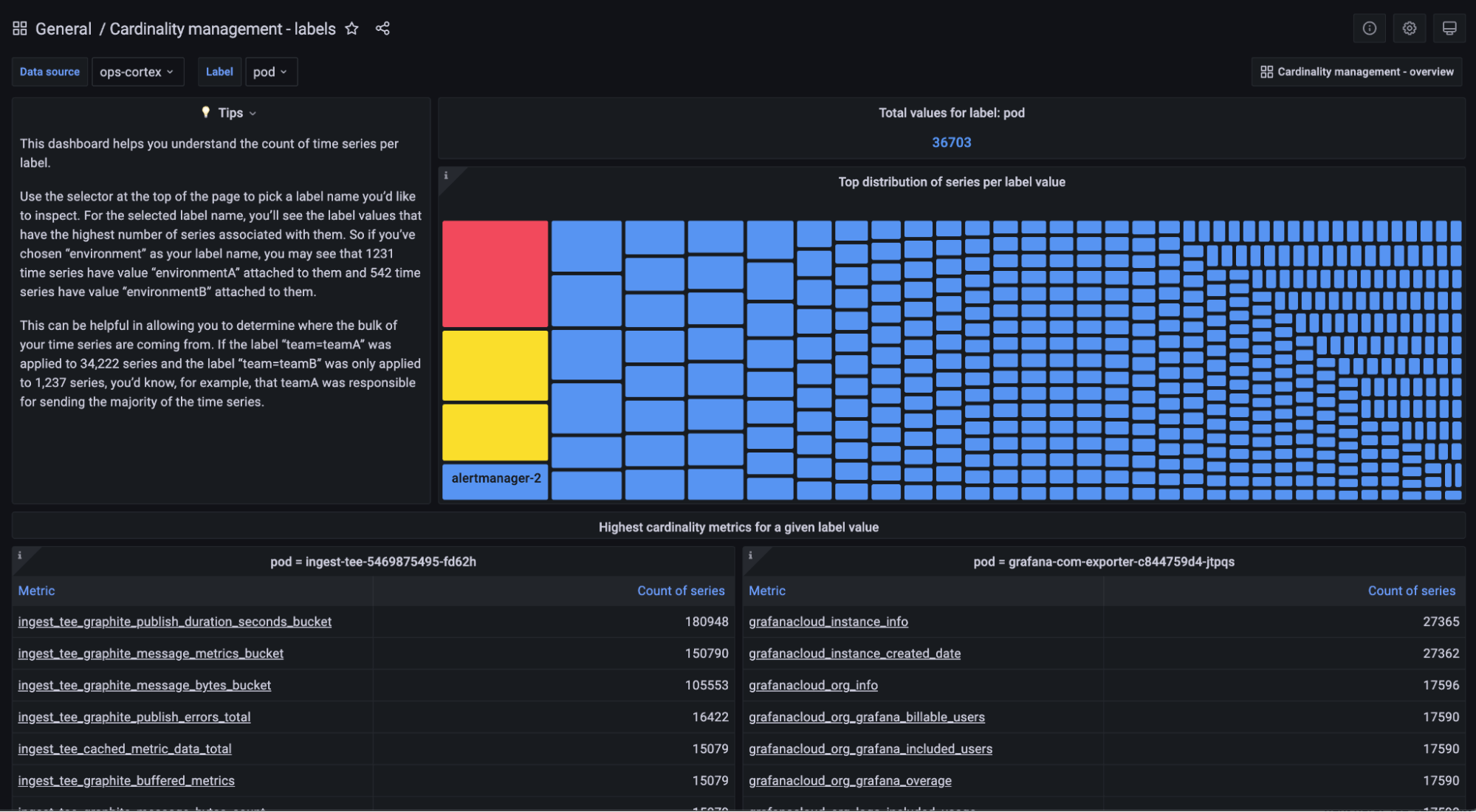Open the pod label selector dropdown

click(271, 72)
